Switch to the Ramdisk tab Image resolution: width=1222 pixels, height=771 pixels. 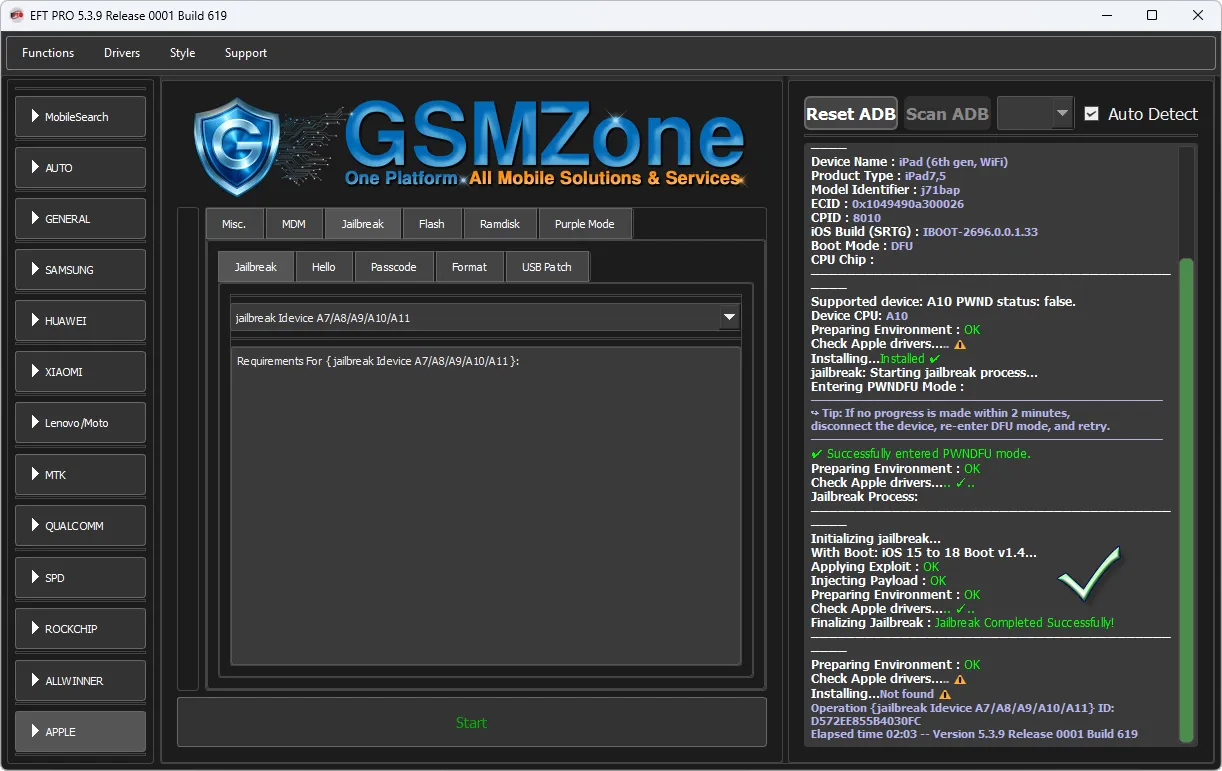pyautogui.click(x=500, y=224)
